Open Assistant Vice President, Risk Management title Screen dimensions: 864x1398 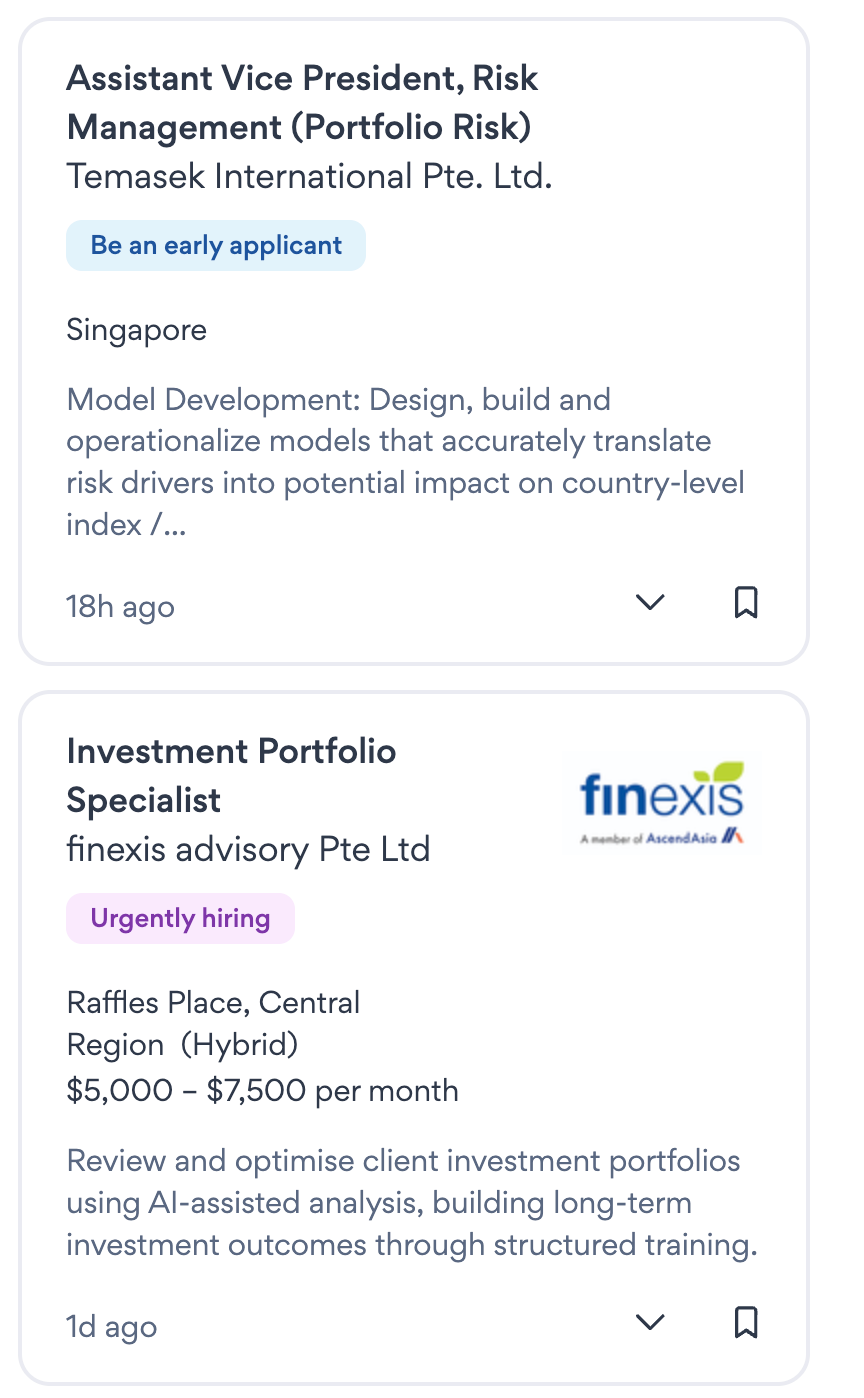click(302, 103)
